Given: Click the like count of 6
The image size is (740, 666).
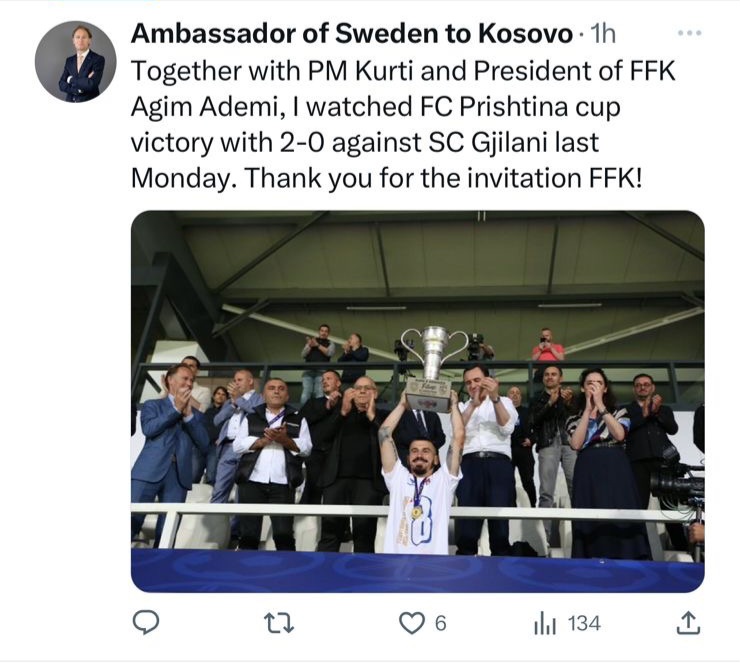Looking at the screenshot, I should 440,623.
